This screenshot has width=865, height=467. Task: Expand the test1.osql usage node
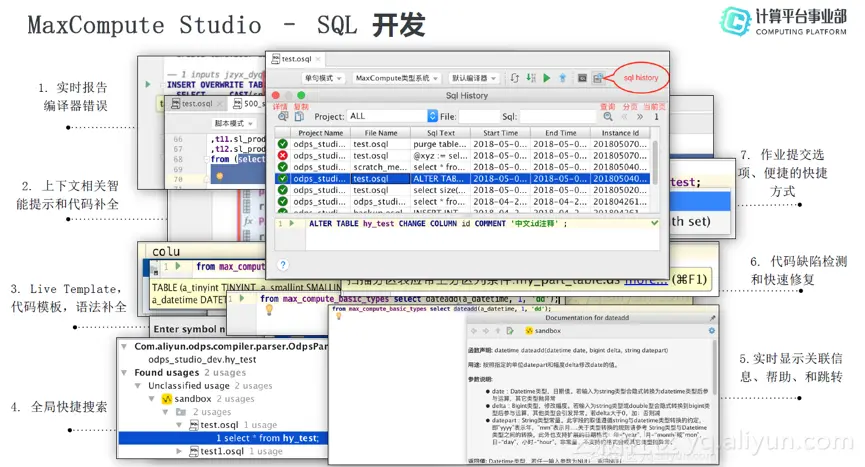click(179, 451)
